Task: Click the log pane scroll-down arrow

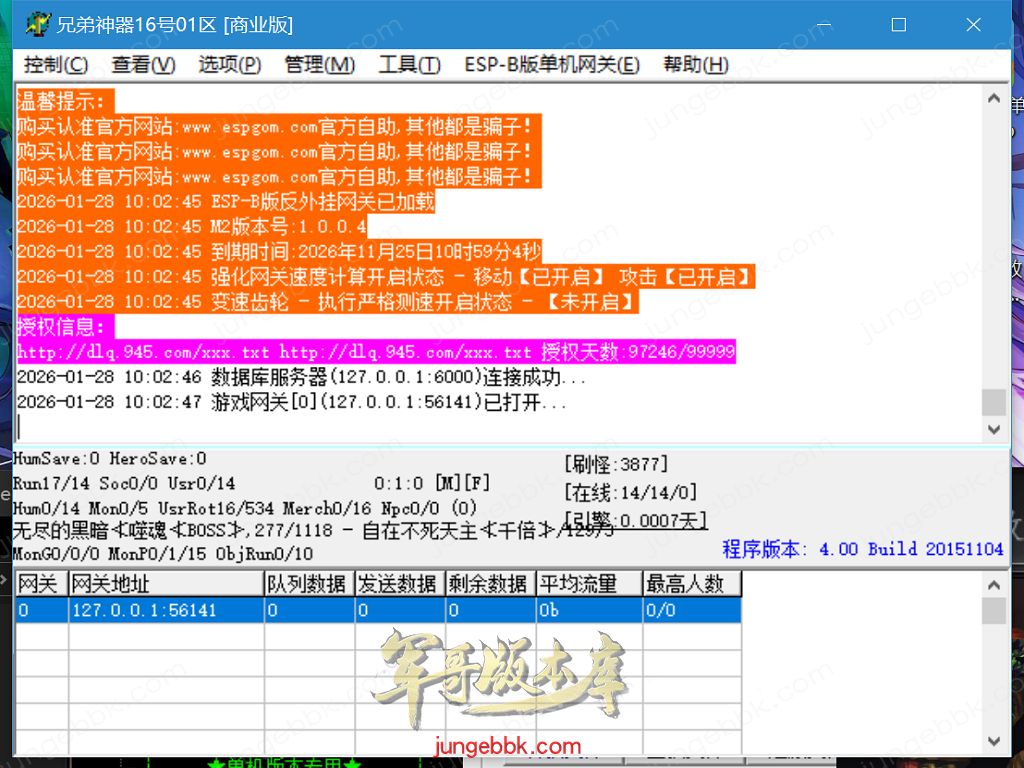Action: pyautogui.click(x=993, y=429)
